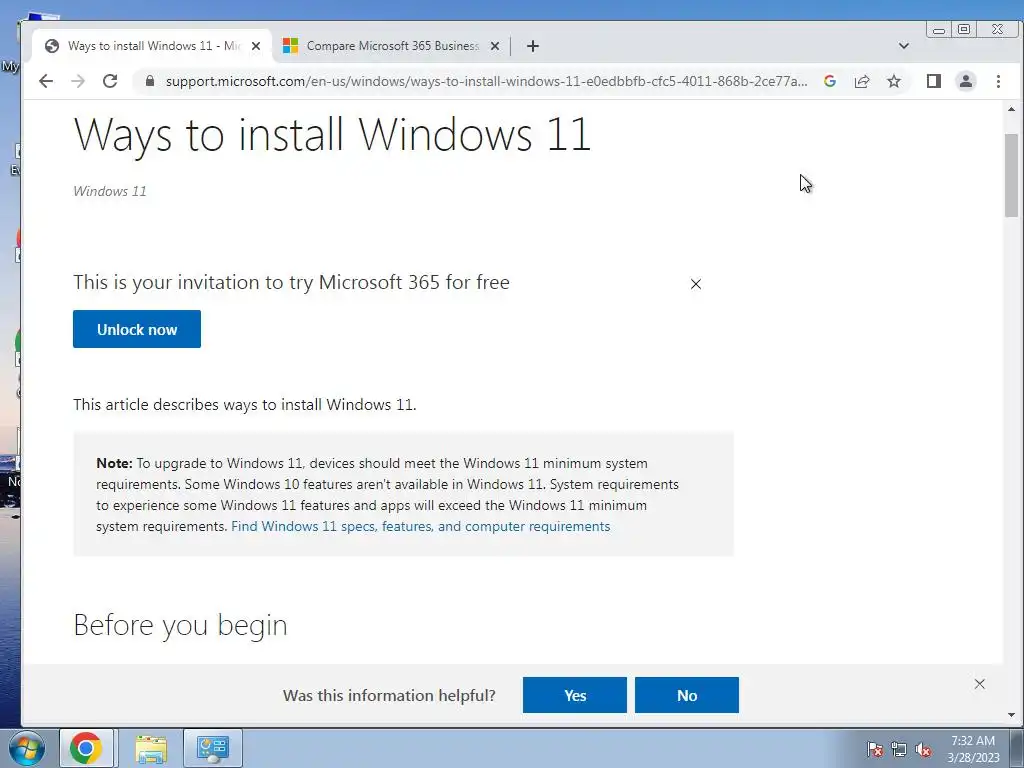Click the Microsoft 365 invitation text
Screen dimensions: 1024x768
coord(291,283)
